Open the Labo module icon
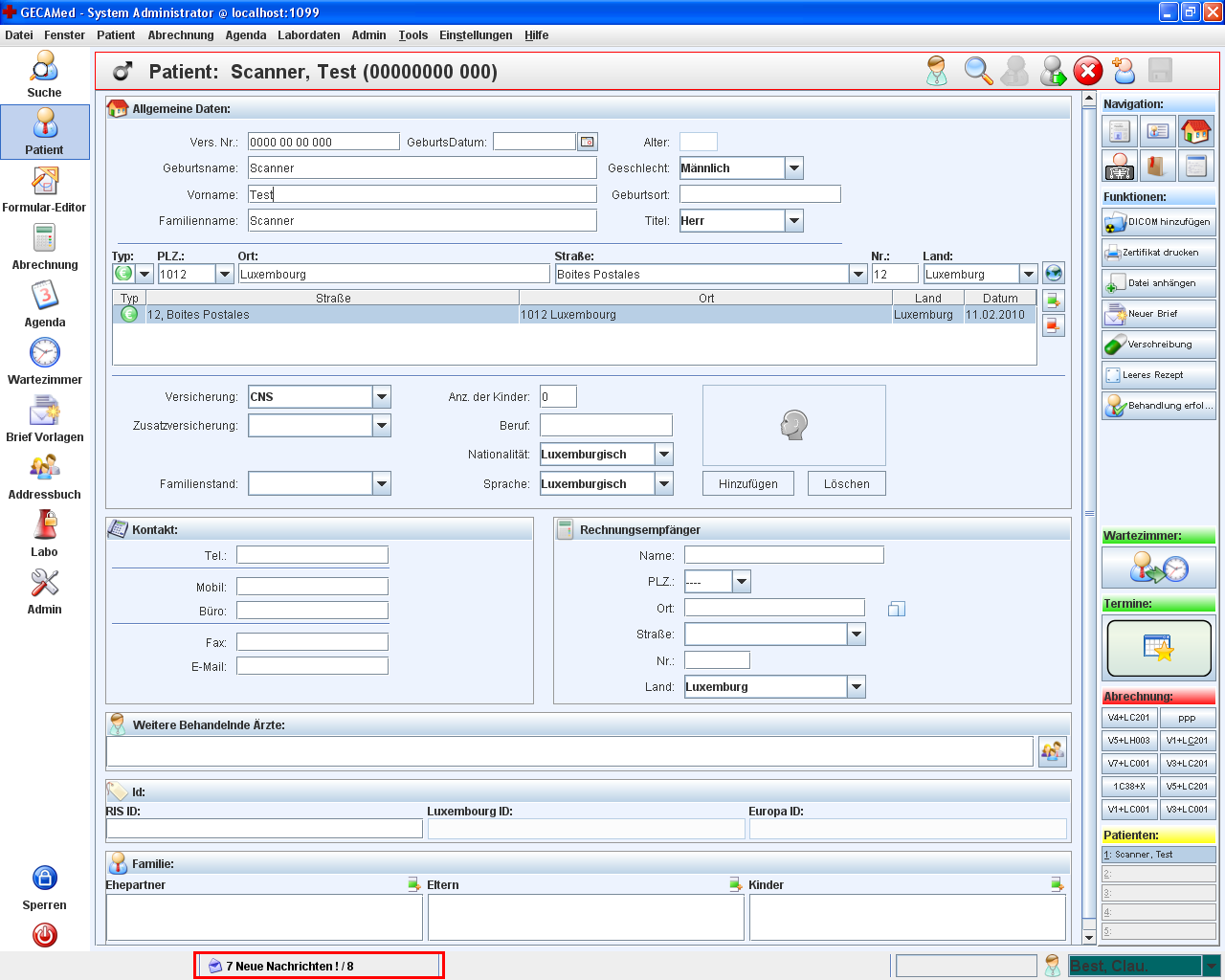The width and height of the screenshot is (1225, 980). (44, 525)
